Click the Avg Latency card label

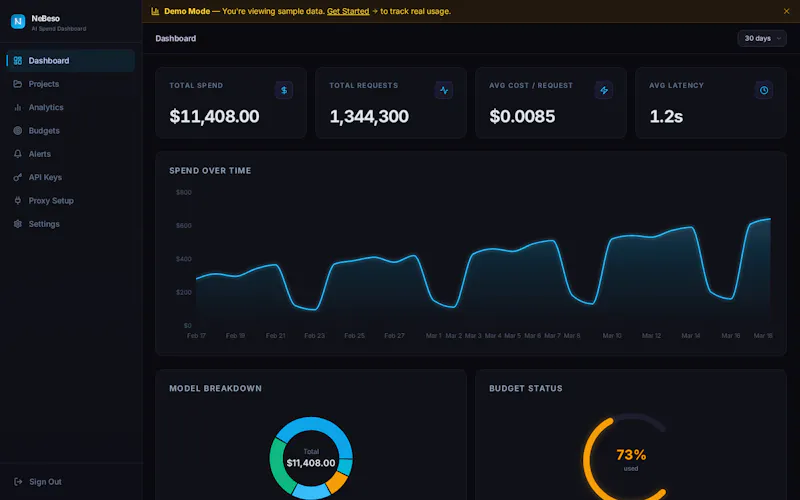(x=676, y=85)
